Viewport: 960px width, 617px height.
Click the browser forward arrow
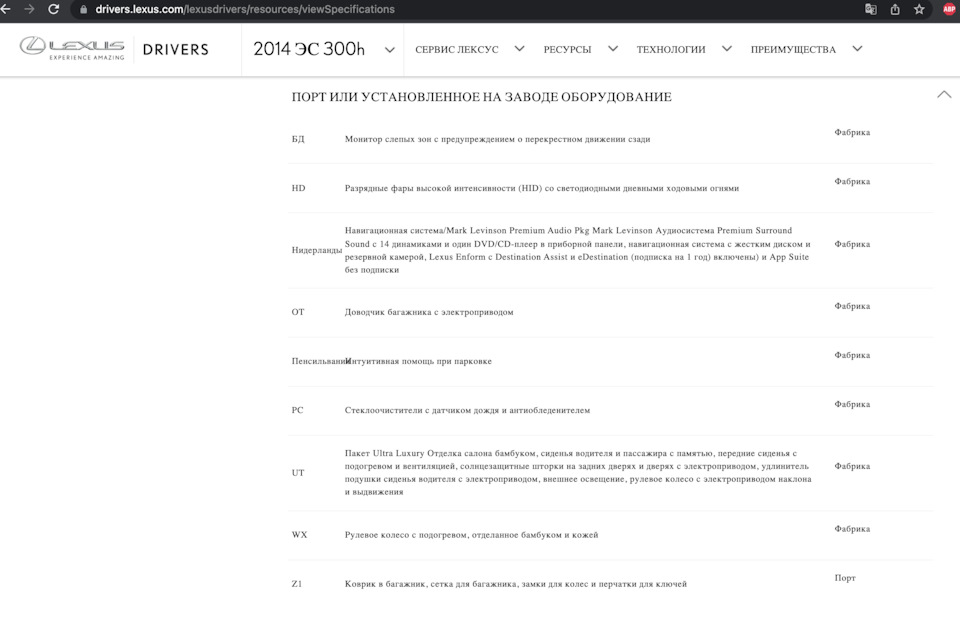click(29, 9)
